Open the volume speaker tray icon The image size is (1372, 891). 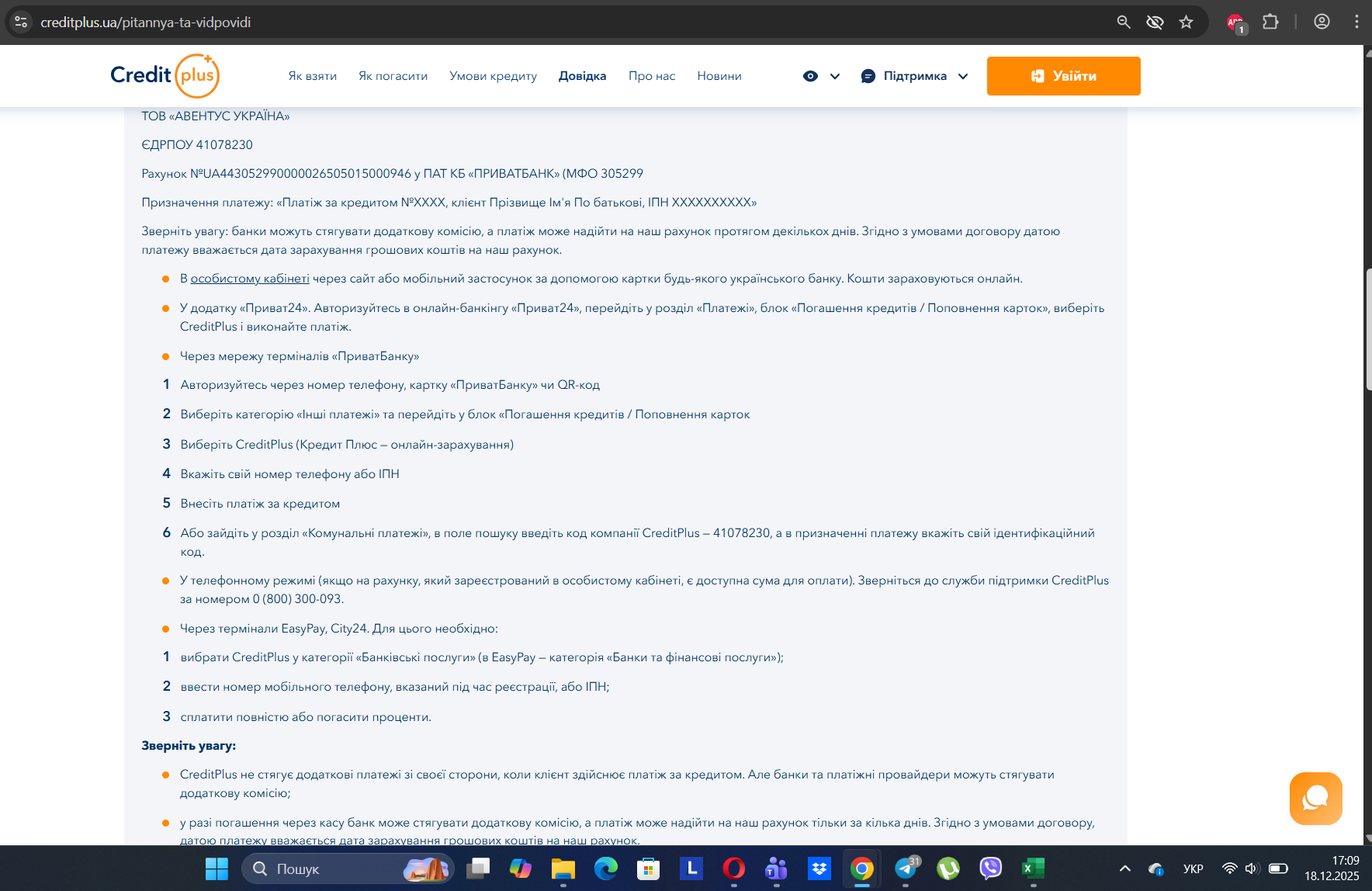pos(1252,869)
